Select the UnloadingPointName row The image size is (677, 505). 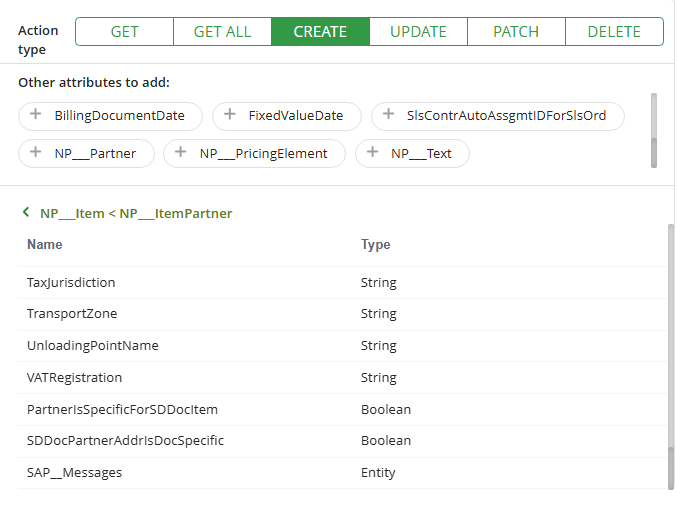coord(343,346)
